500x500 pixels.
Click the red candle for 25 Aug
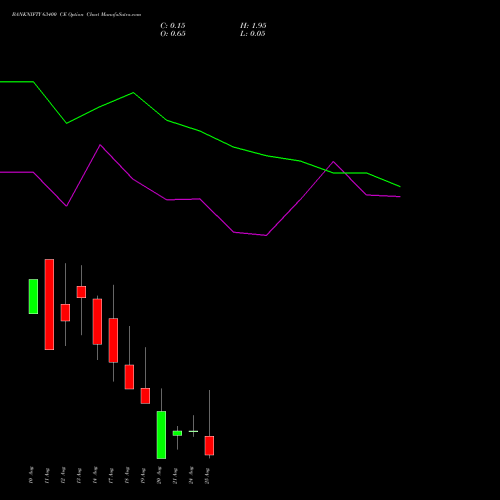click(209, 445)
